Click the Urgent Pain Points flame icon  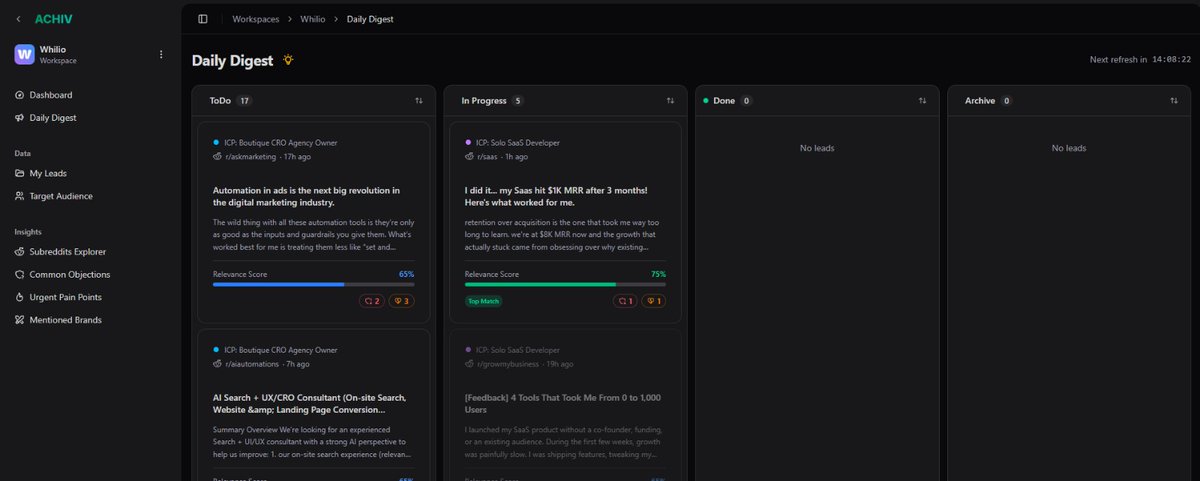point(20,297)
